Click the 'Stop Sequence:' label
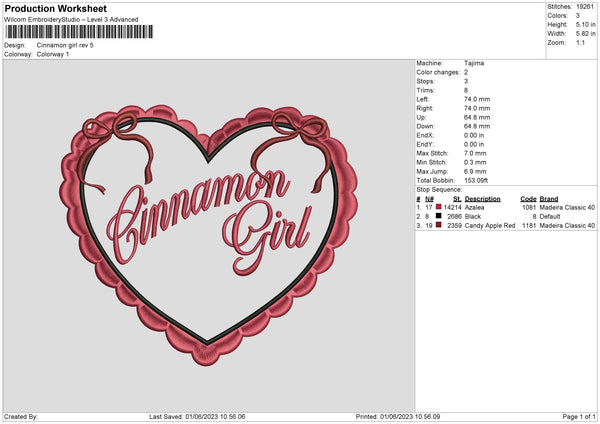 439,190
